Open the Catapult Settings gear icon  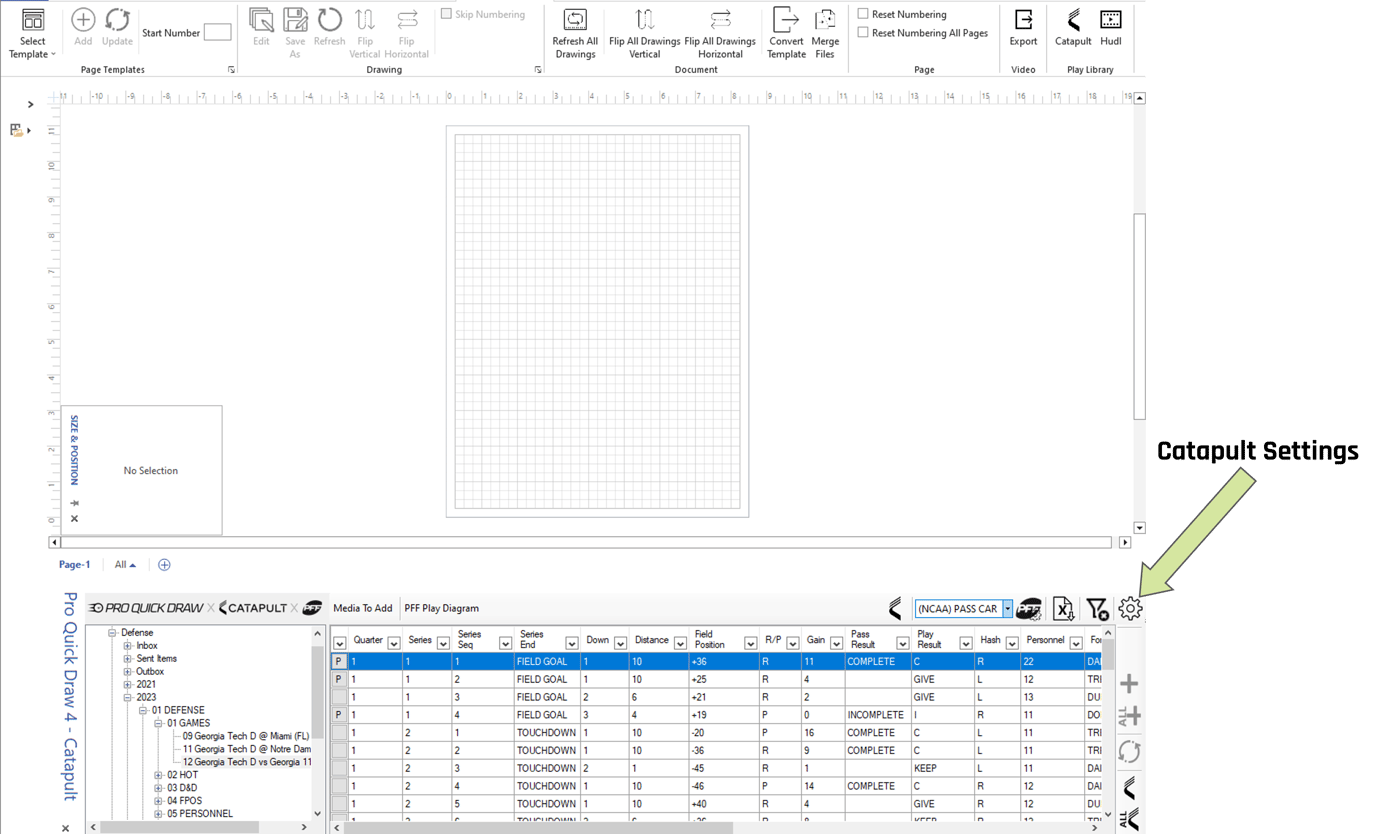click(1129, 608)
